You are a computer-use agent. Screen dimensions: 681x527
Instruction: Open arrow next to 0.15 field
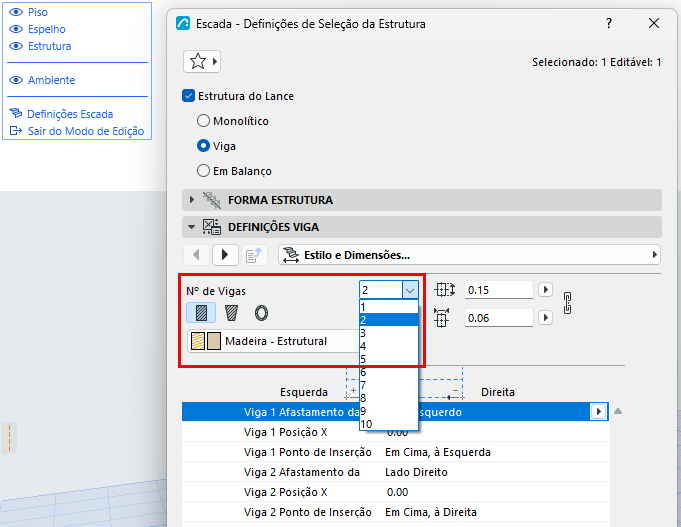(545, 290)
